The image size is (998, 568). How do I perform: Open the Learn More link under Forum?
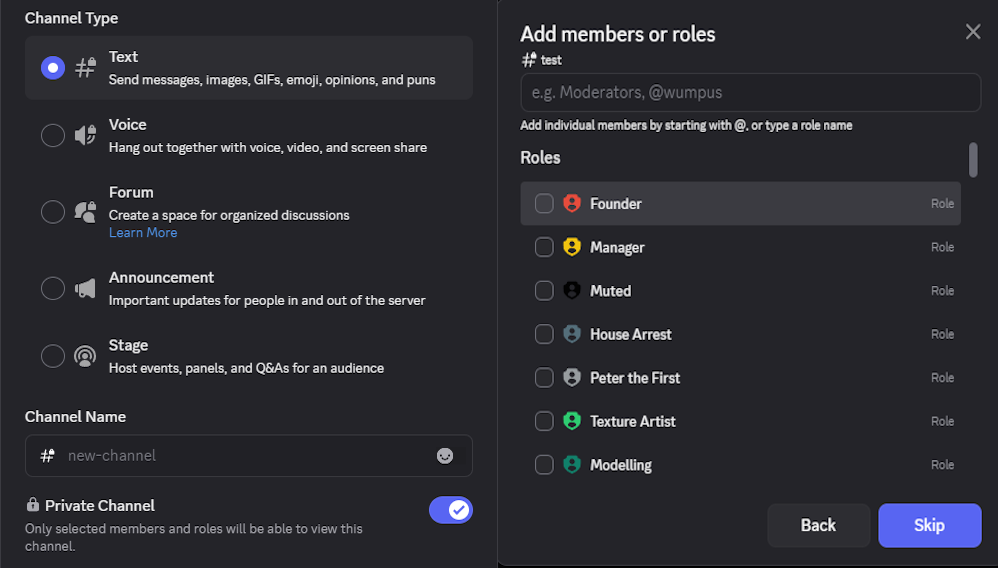point(143,232)
